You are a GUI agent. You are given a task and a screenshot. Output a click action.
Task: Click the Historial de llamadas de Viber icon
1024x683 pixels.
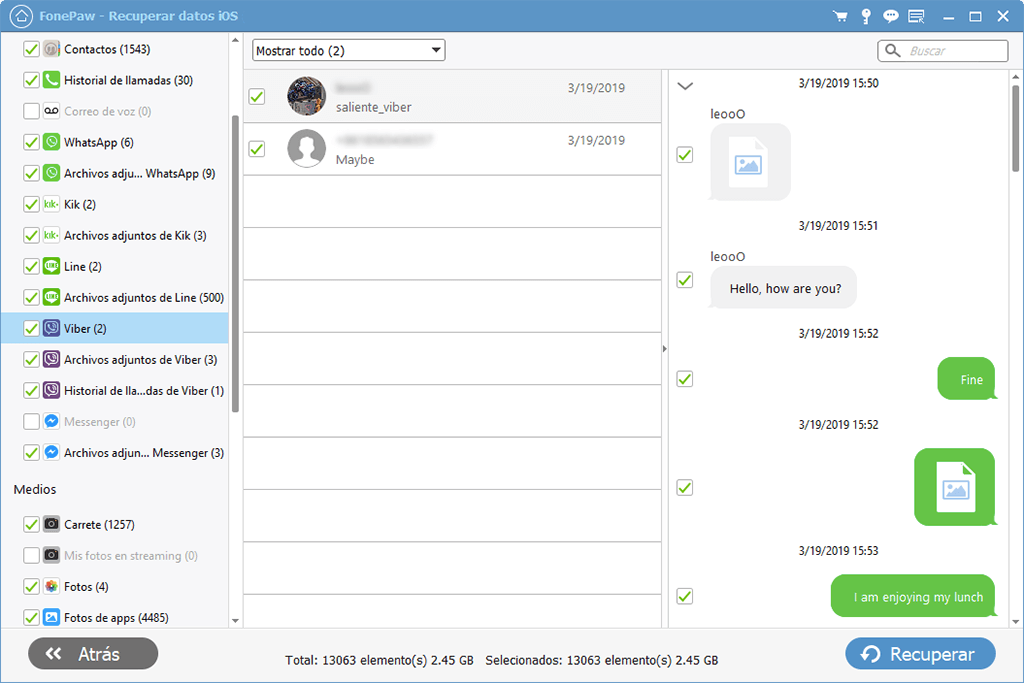(x=52, y=390)
